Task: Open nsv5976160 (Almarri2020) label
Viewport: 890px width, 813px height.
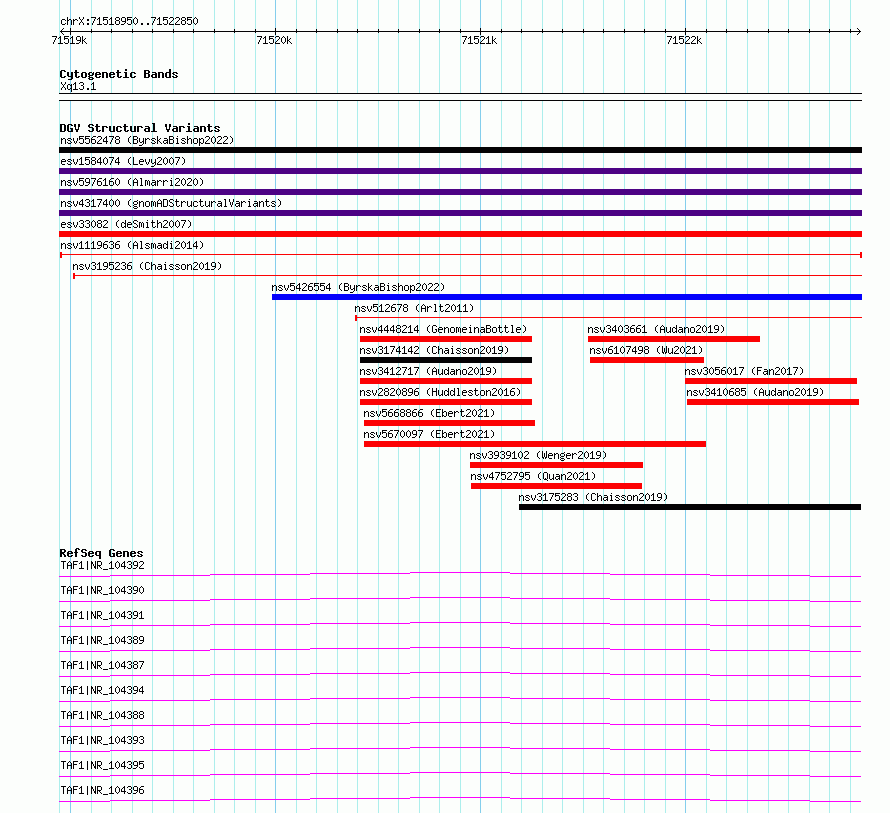Action: tap(132, 182)
